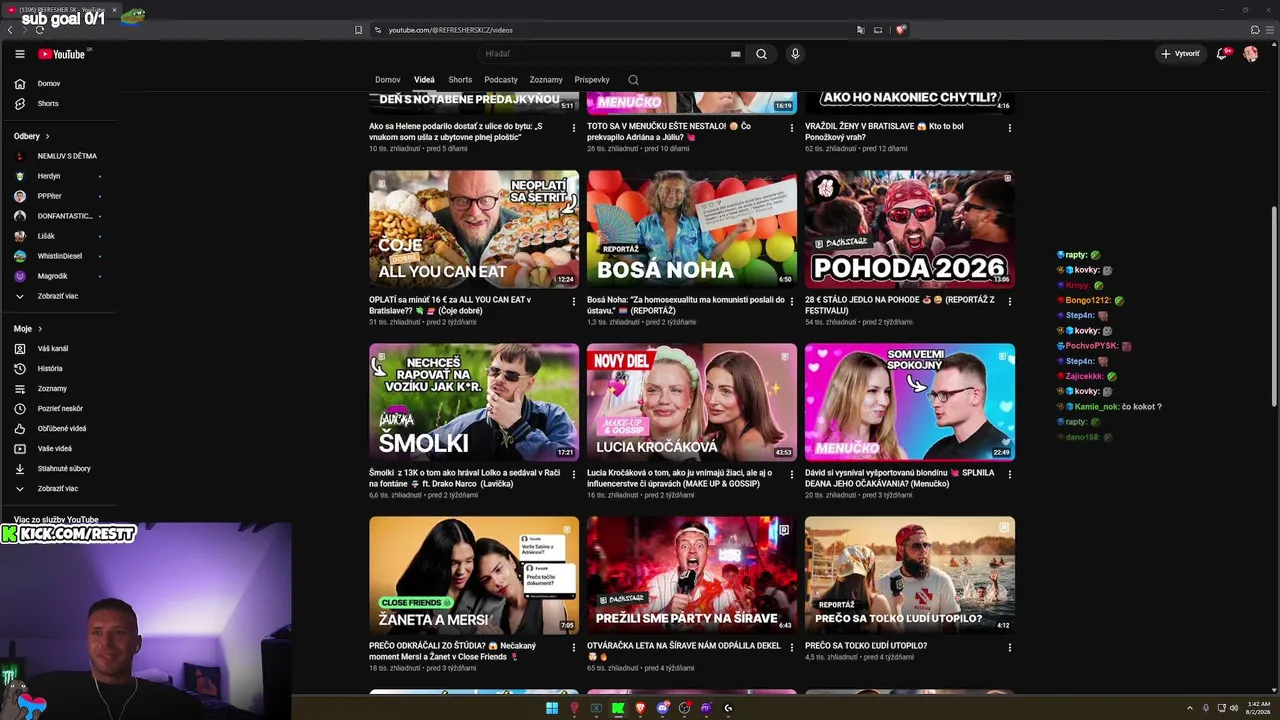Open the LUCIA KROČÁKOVÁ video thumbnail
Viewport: 1280px width, 720px height.
692,402
